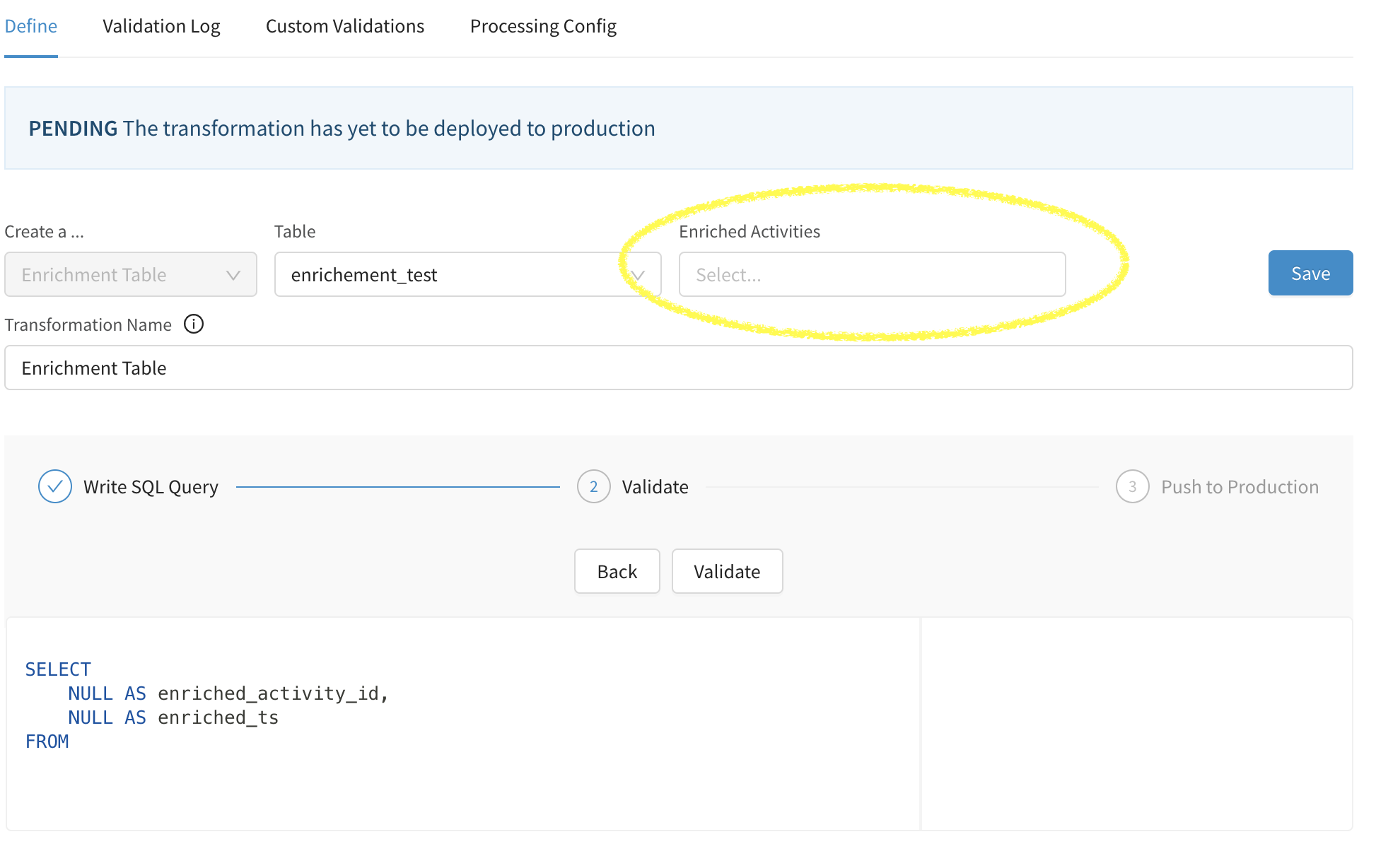This screenshot has width=1376, height=868.
Task: Expand the enrichement_test table dropdown
Action: [467, 275]
